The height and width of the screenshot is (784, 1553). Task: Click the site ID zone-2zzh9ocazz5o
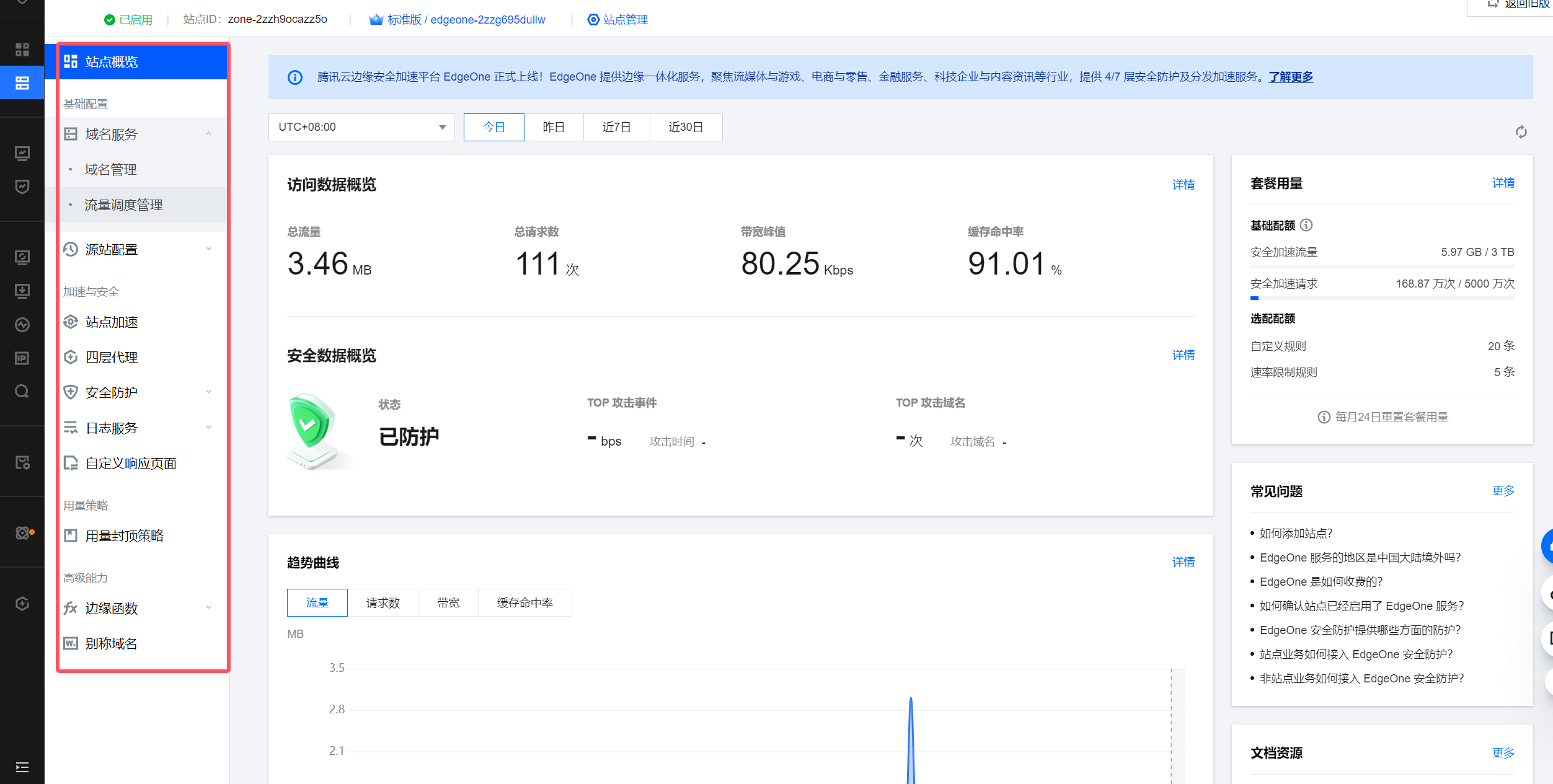pyautogui.click(x=277, y=20)
